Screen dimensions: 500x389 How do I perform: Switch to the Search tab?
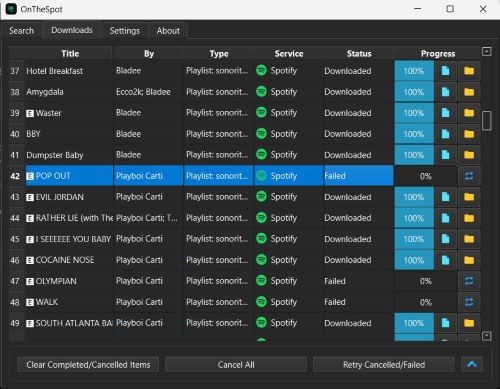[x=21, y=31]
